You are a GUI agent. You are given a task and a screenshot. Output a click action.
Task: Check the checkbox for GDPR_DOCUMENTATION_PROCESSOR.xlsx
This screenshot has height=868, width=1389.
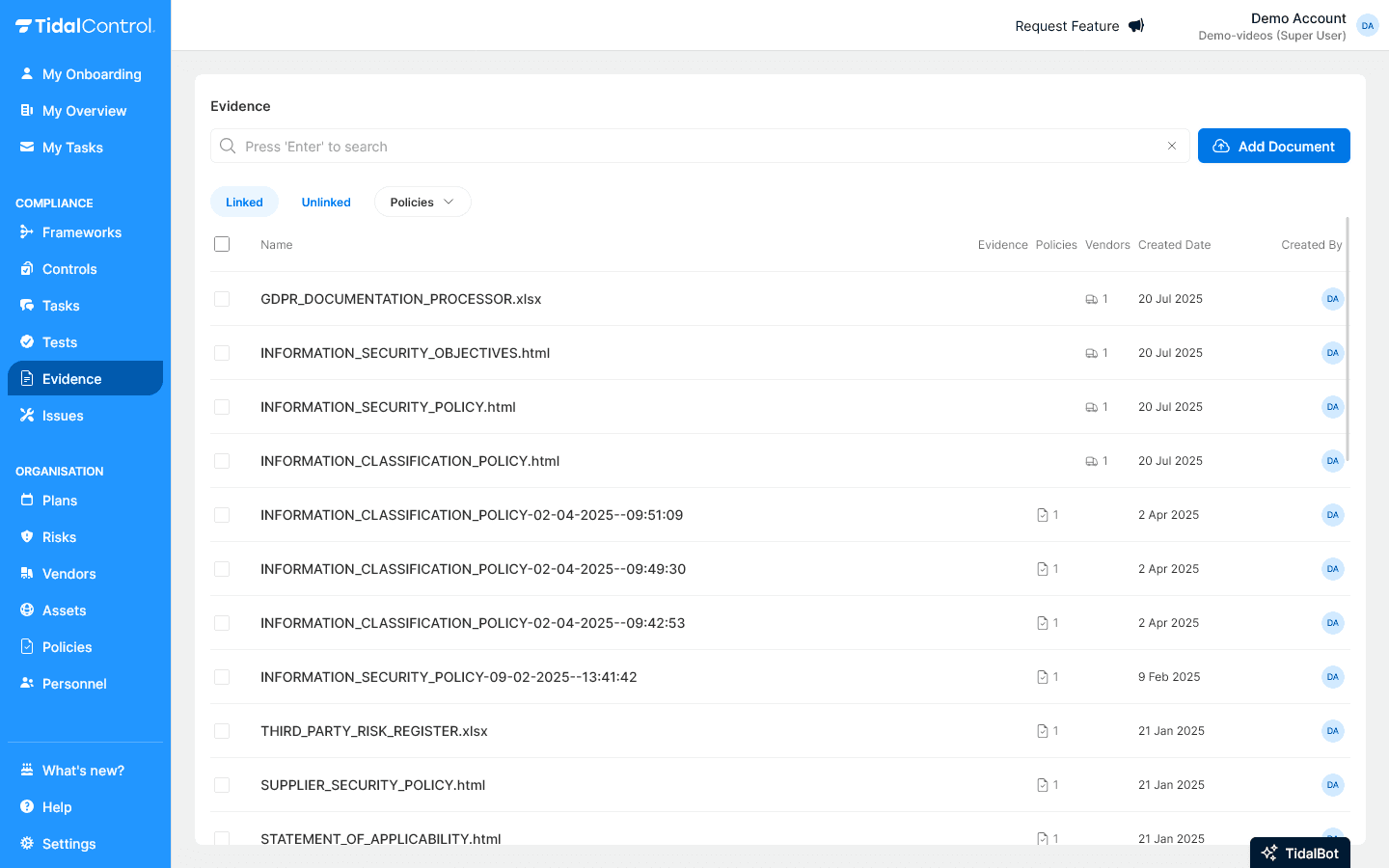(x=222, y=299)
